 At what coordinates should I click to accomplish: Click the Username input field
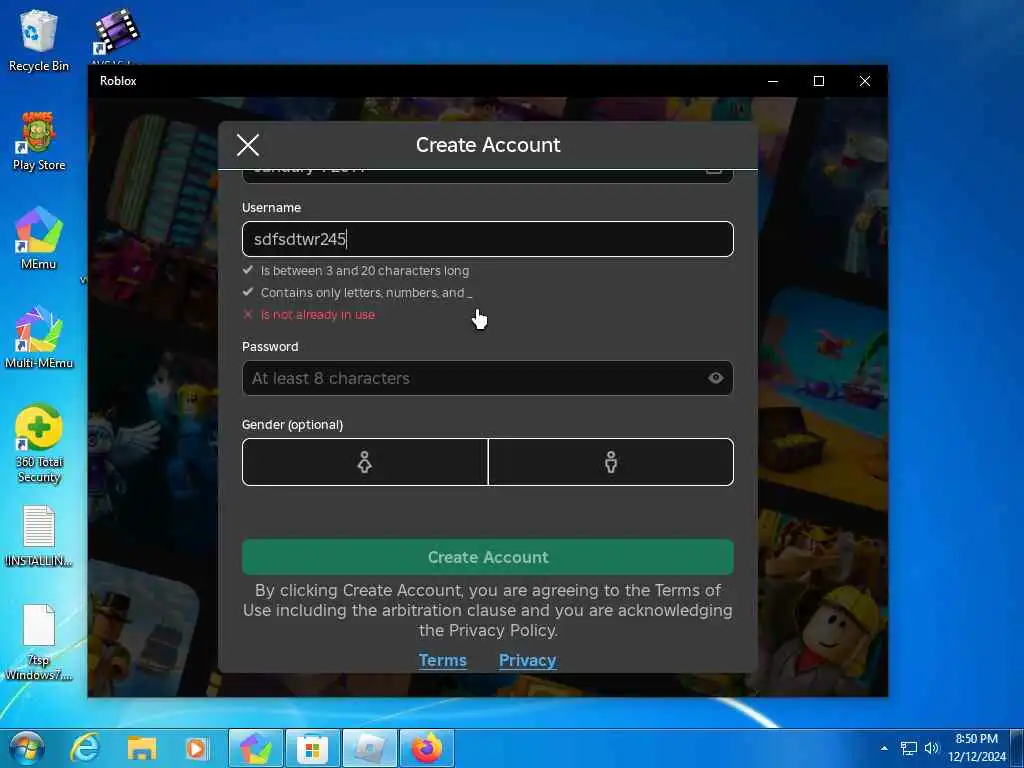[488, 239]
